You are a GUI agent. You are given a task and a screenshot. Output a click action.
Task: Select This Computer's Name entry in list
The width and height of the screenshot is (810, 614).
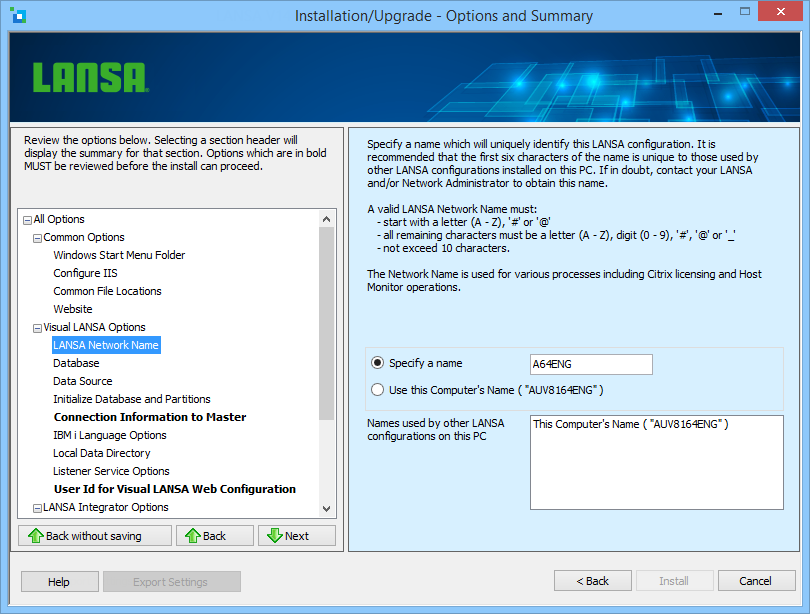click(631, 424)
